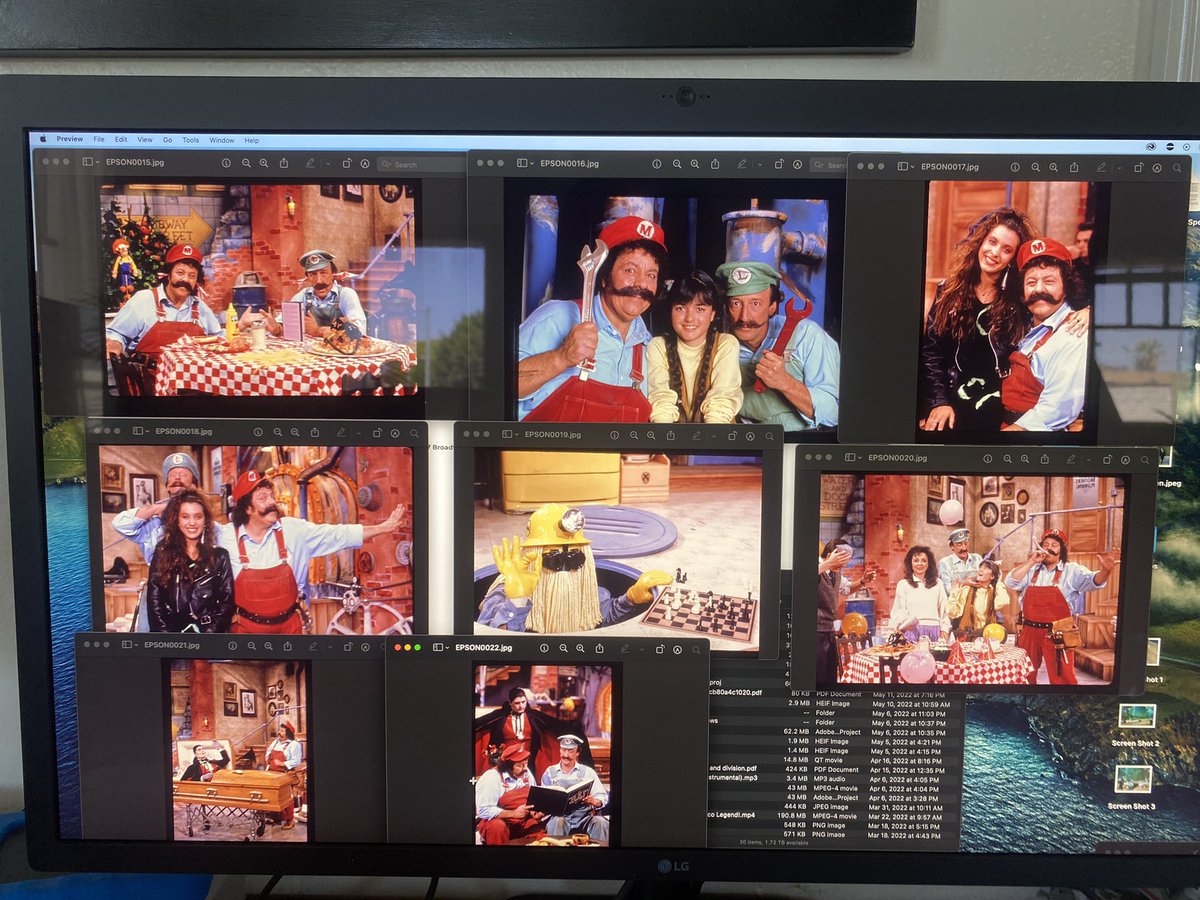Share the EPSON0016.jpg image

pyautogui.click(x=716, y=163)
